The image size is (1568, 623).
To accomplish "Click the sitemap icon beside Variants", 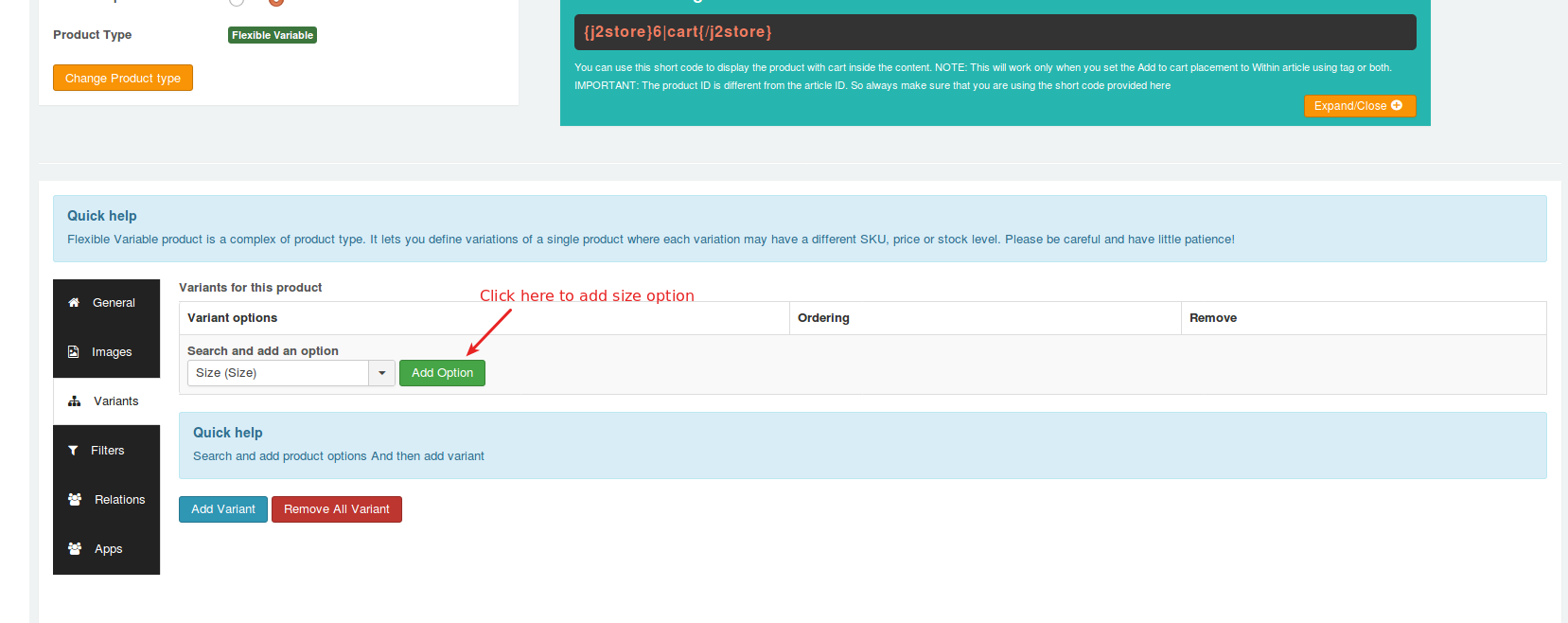I will tap(75, 401).
